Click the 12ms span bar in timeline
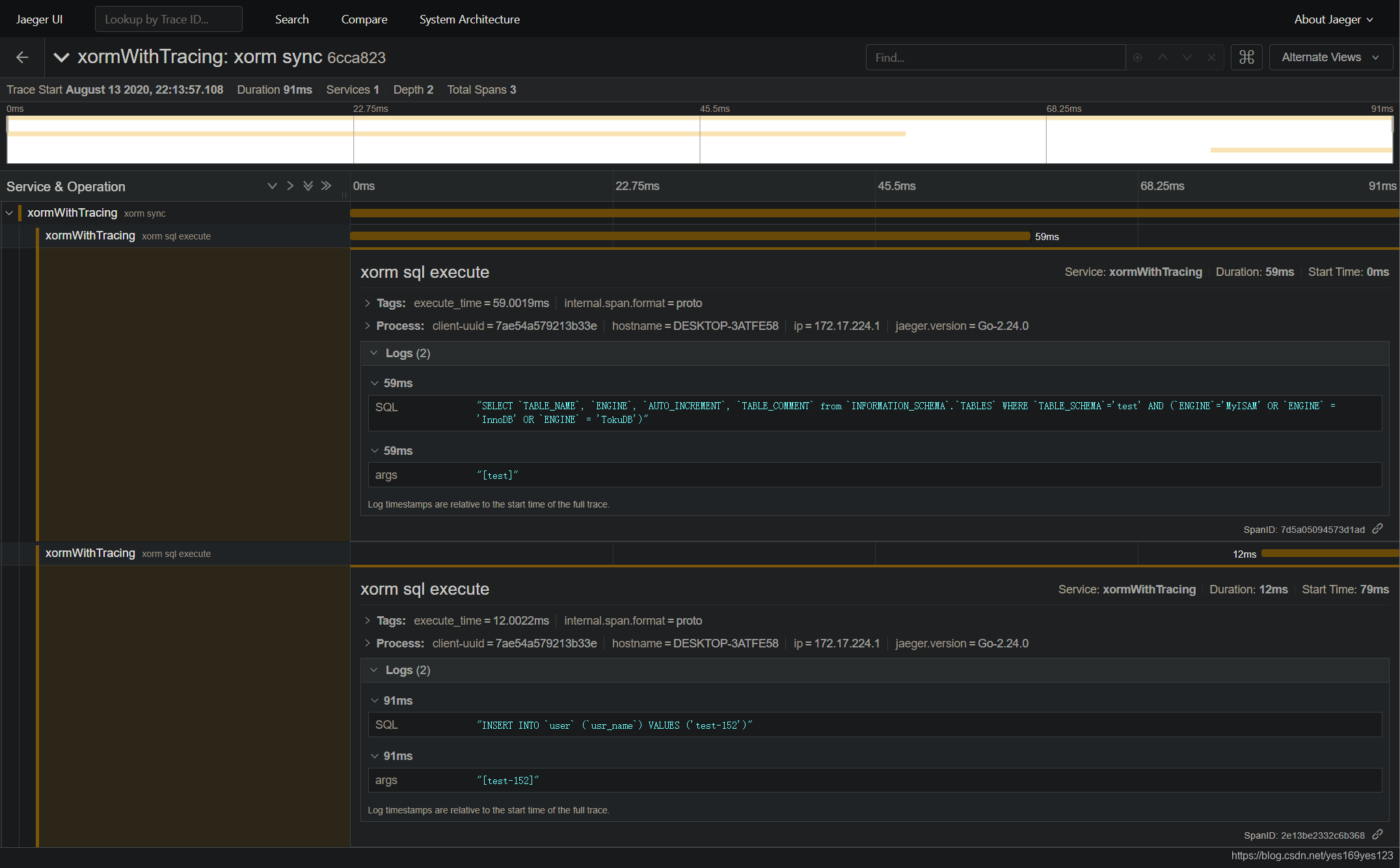 (x=1330, y=554)
